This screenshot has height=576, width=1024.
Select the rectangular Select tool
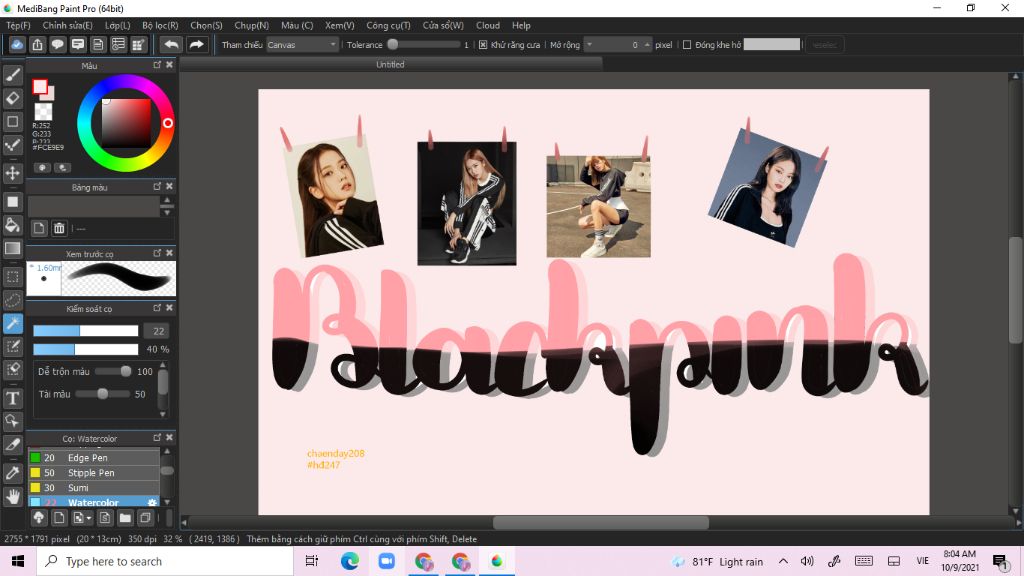coord(12,277)
